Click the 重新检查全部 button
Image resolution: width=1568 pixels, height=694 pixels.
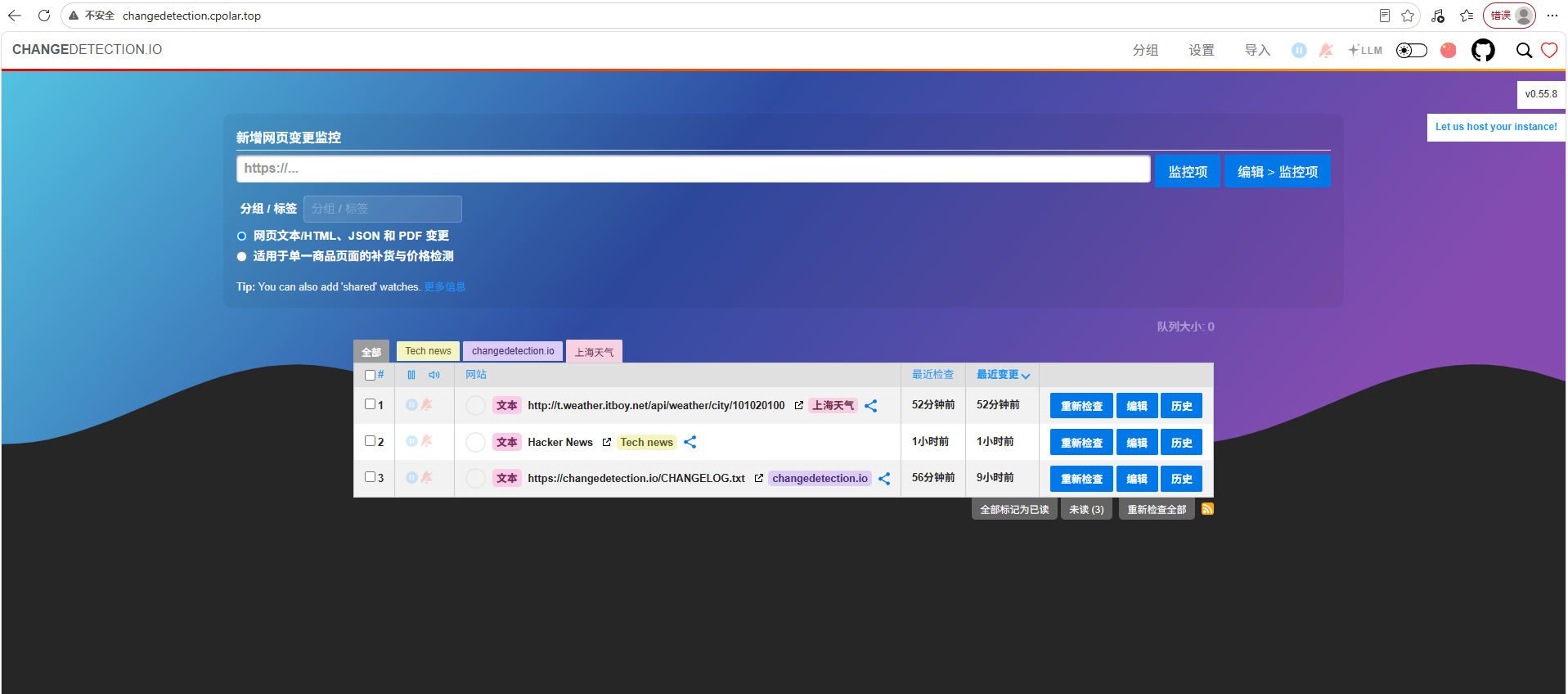[x=1157, y=510]
